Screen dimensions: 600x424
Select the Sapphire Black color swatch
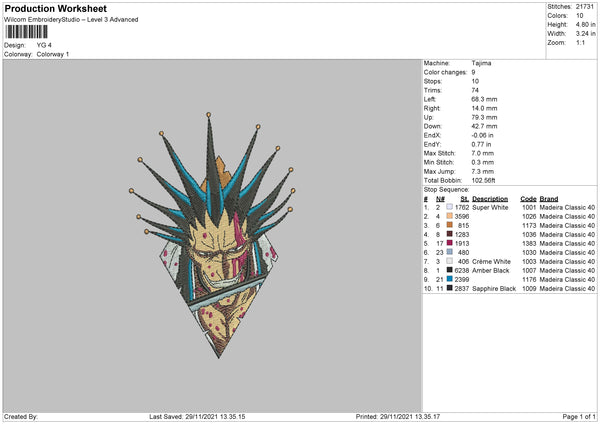tap(449, 288)
